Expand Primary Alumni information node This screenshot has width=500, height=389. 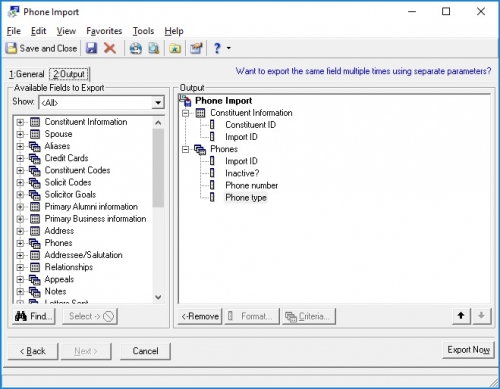[x=20, y=207]
